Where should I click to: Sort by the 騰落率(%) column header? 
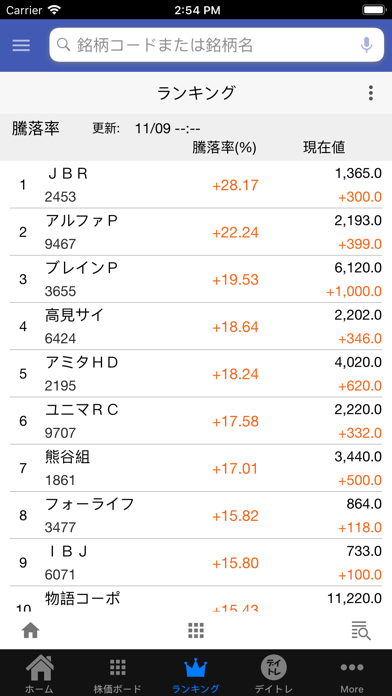click(x=224, y=148)
